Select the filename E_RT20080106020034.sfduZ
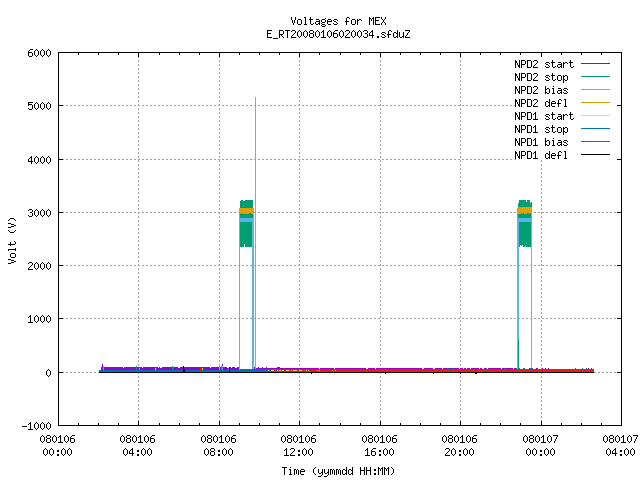 click(x=338, y=34)
